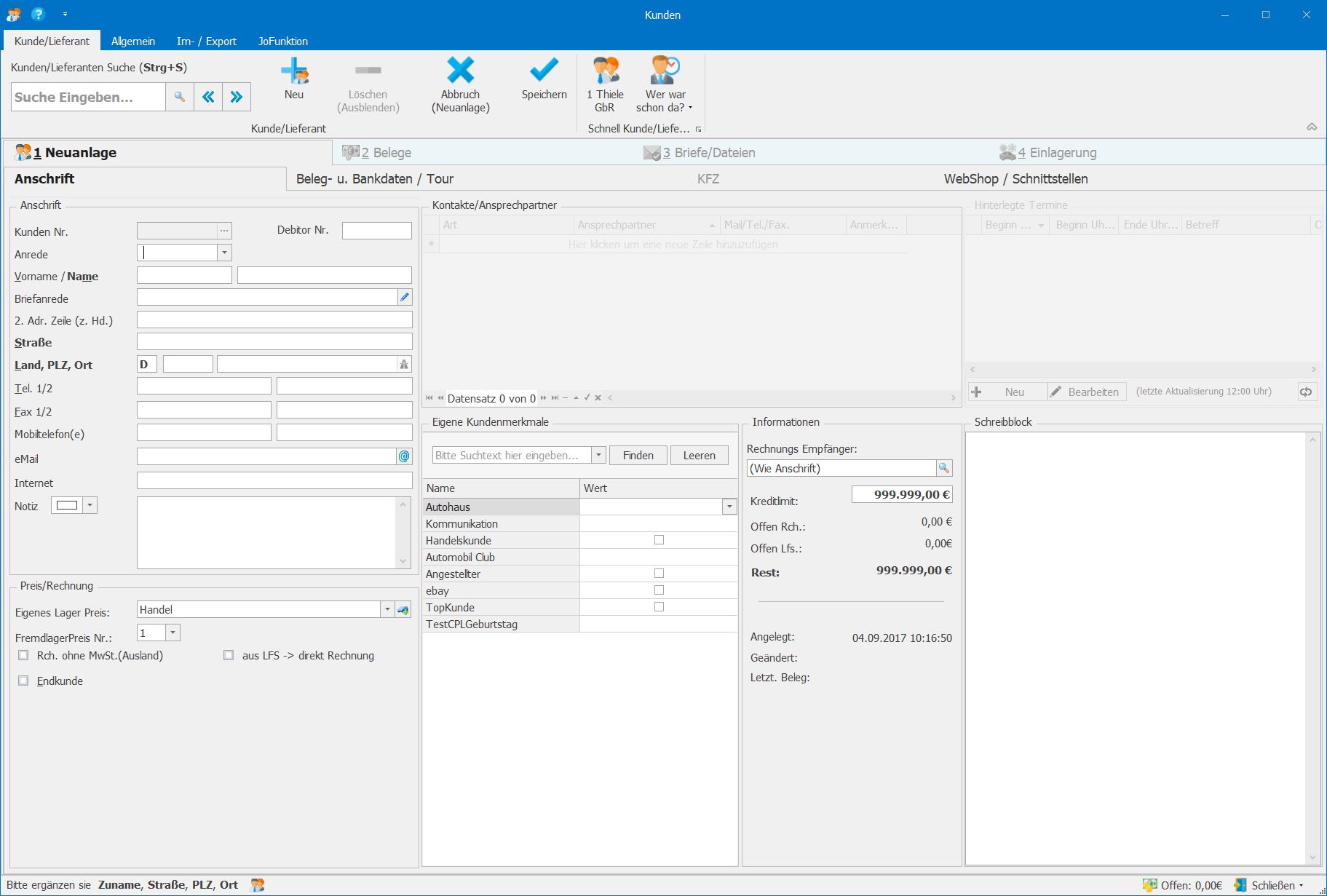Viewport: 1327px width, 896px height.
Task: Click the Notiz color swatch
Action: pyautogui.click(x=67, y=505)
